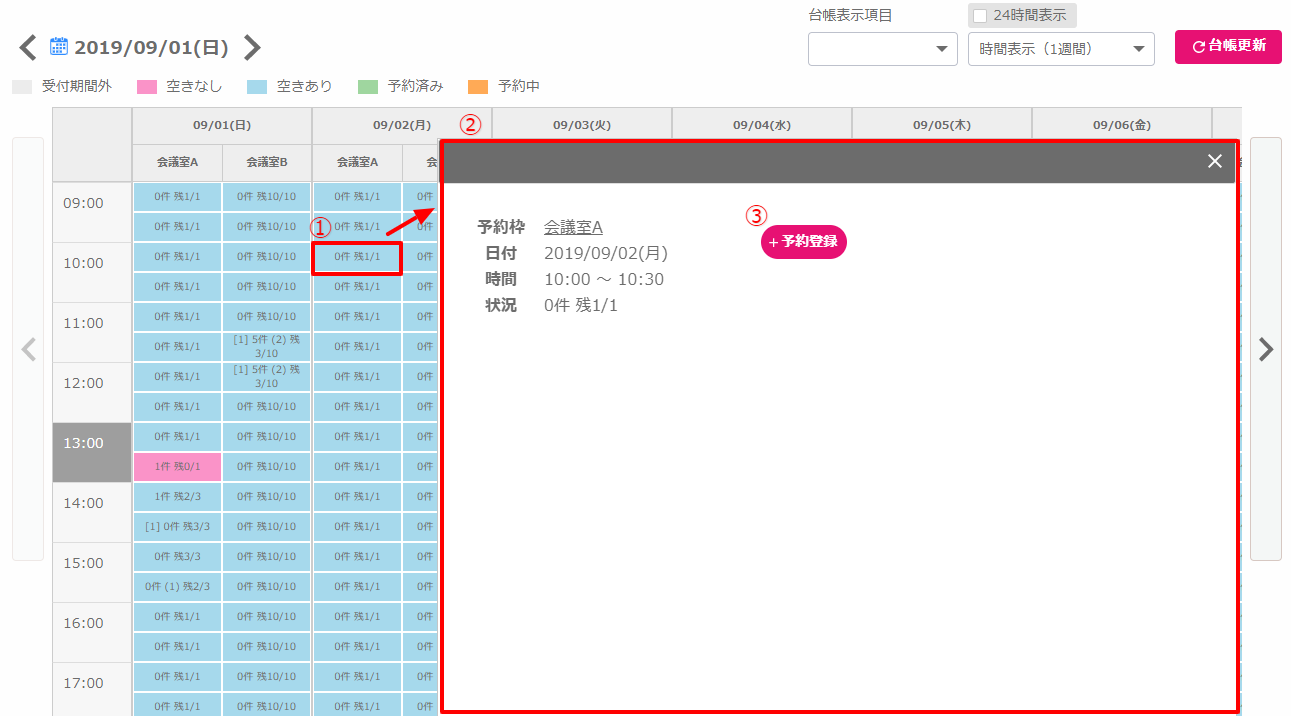Go to next date with right chevron
Viewport: 1291px width, 716px height.
point(252,47)
